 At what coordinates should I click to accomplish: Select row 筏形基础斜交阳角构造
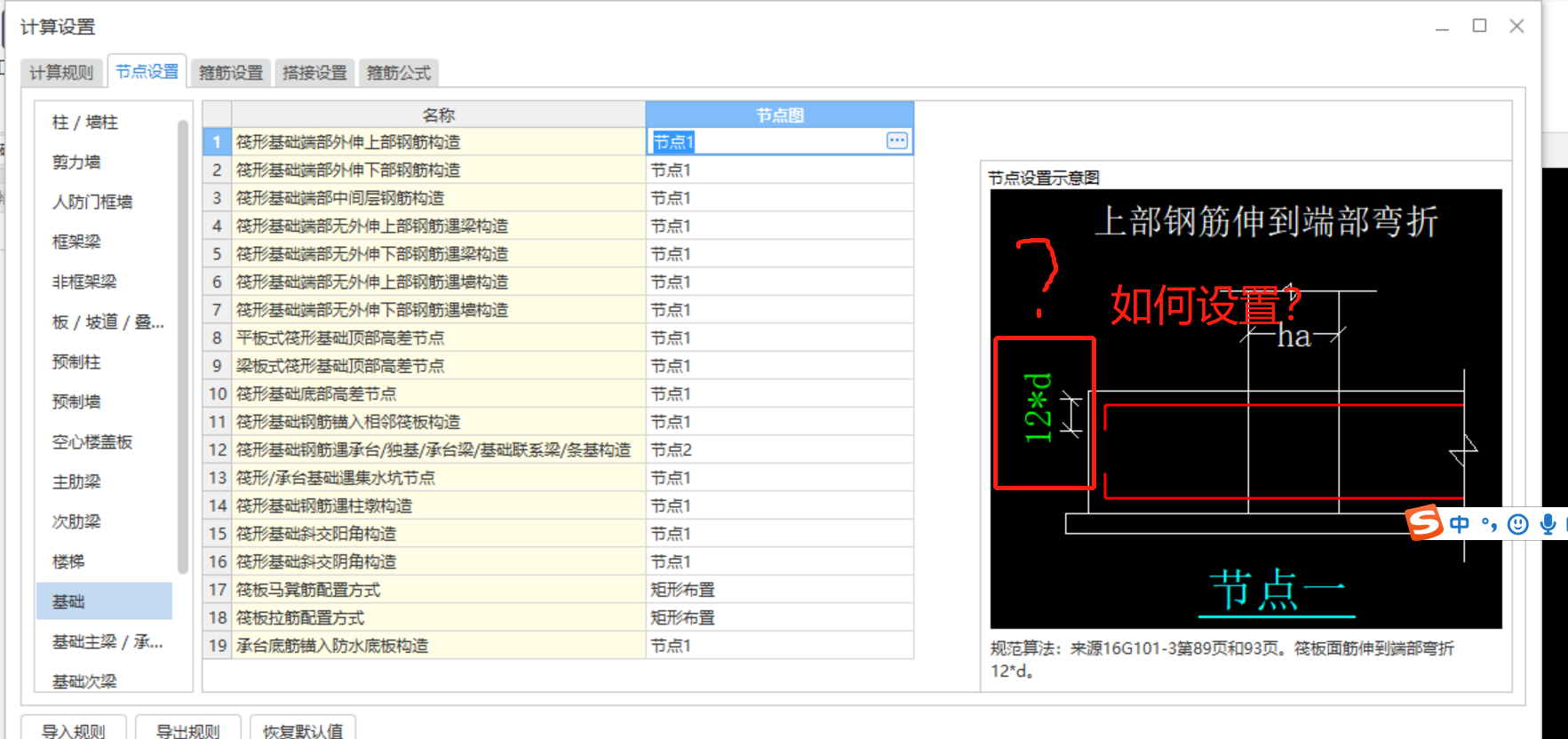click(438, 534)
